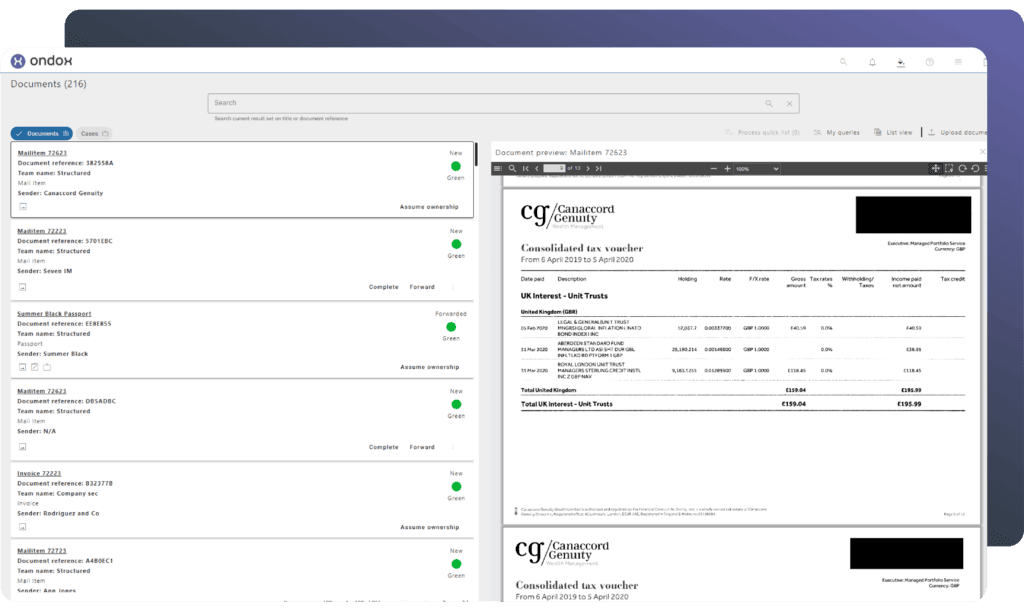
Task: Rotate document clockwise
Action: pos(963,169)
